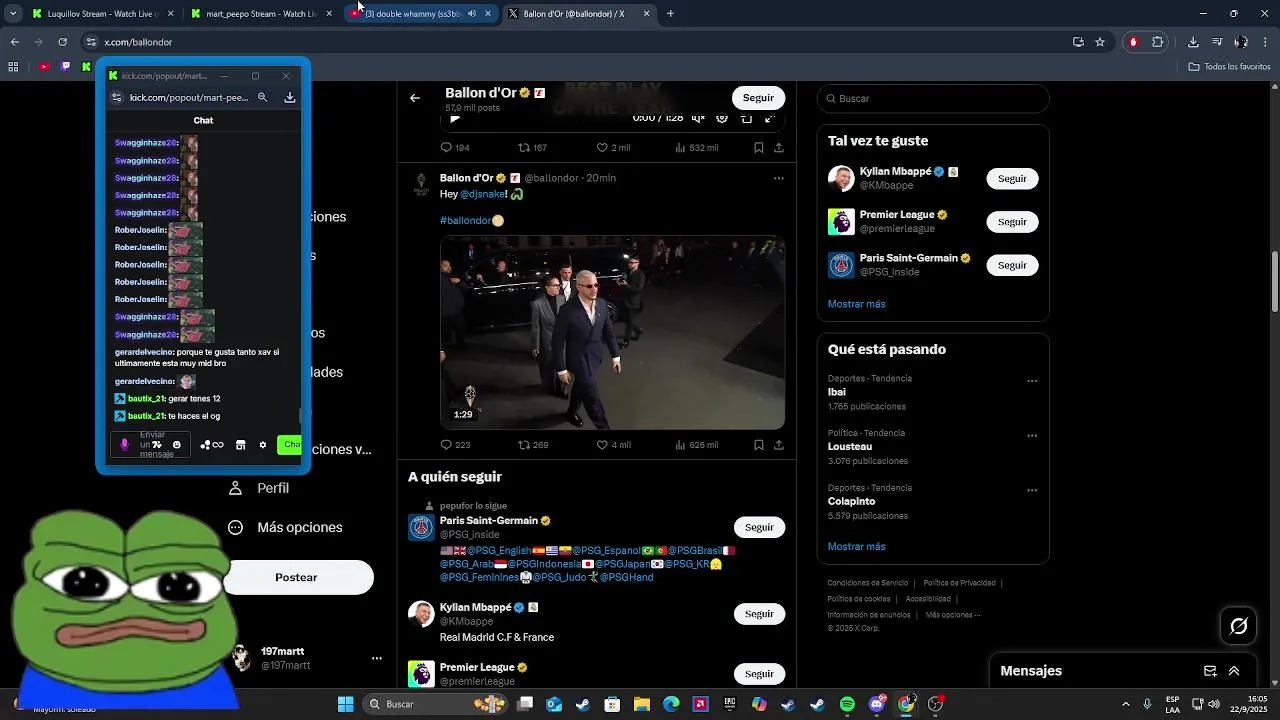Screen dimensions: 1280x720
Task: View analytics of the 626 mil views post
Action: tap(696, 445)
